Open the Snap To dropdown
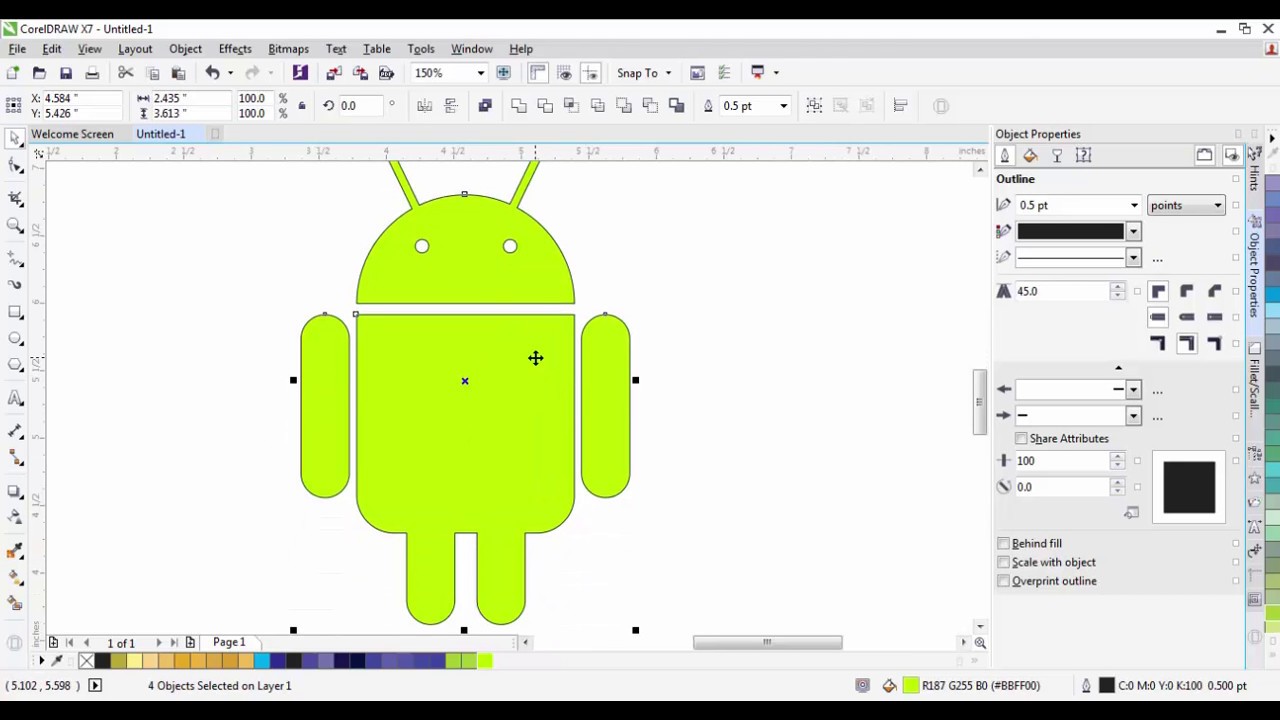 [x=668, y=73]
